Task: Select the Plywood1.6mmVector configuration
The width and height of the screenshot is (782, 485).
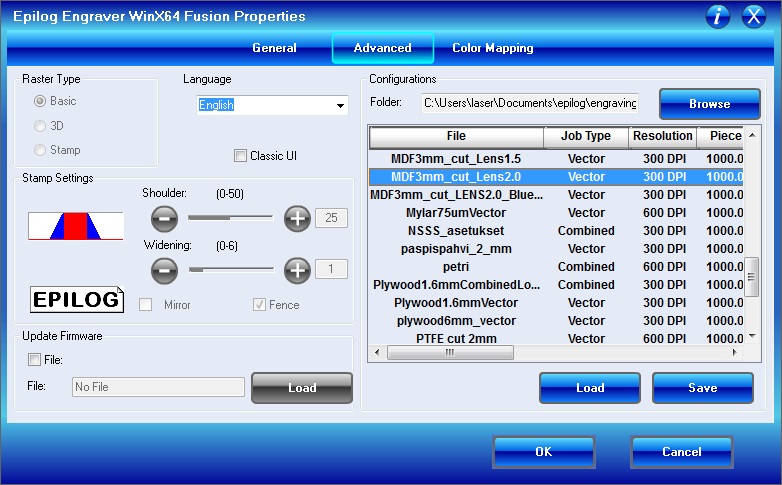Action: (556, 302)
